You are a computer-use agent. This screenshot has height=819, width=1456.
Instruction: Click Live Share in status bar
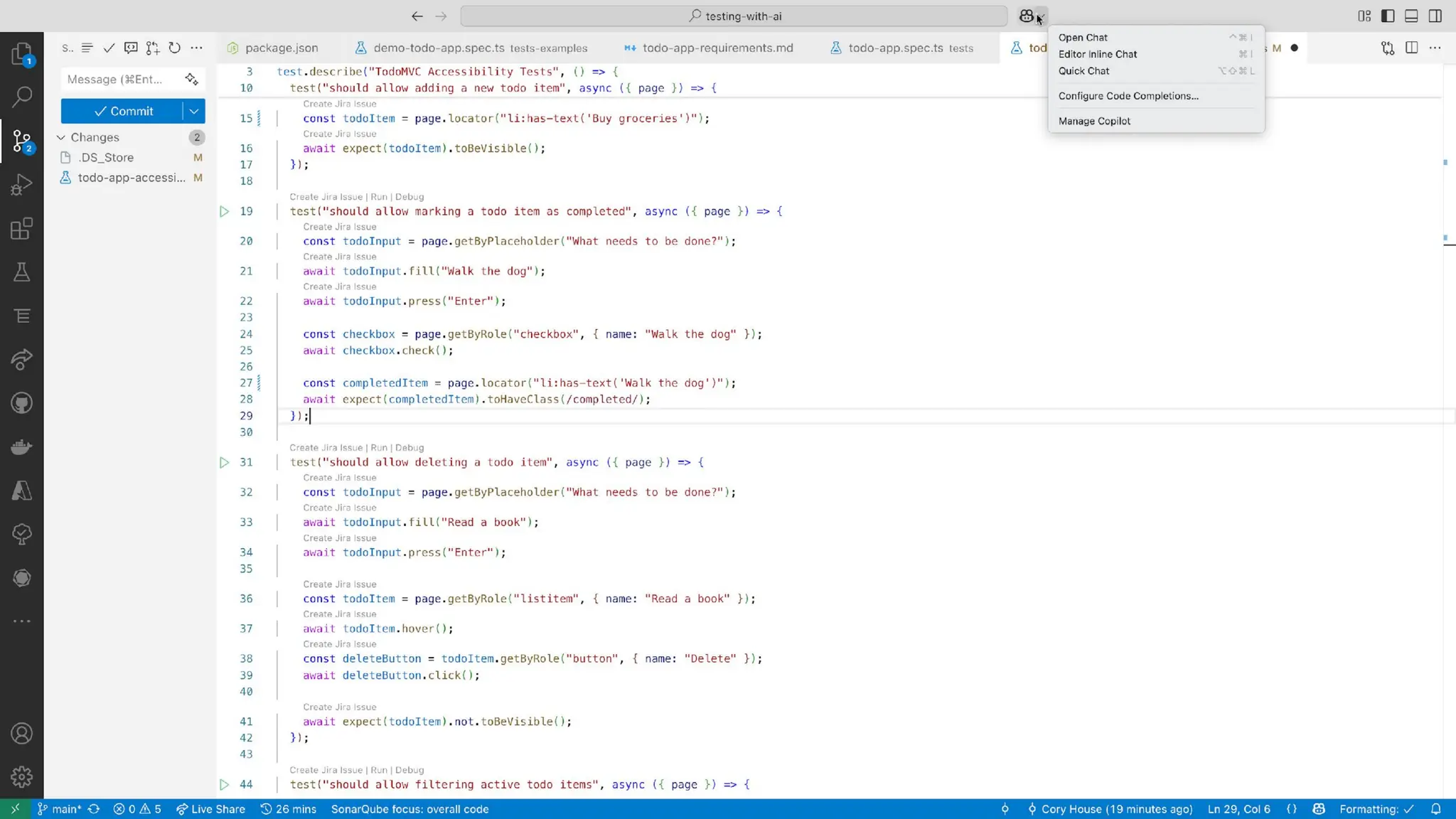(x=210, y=809)
